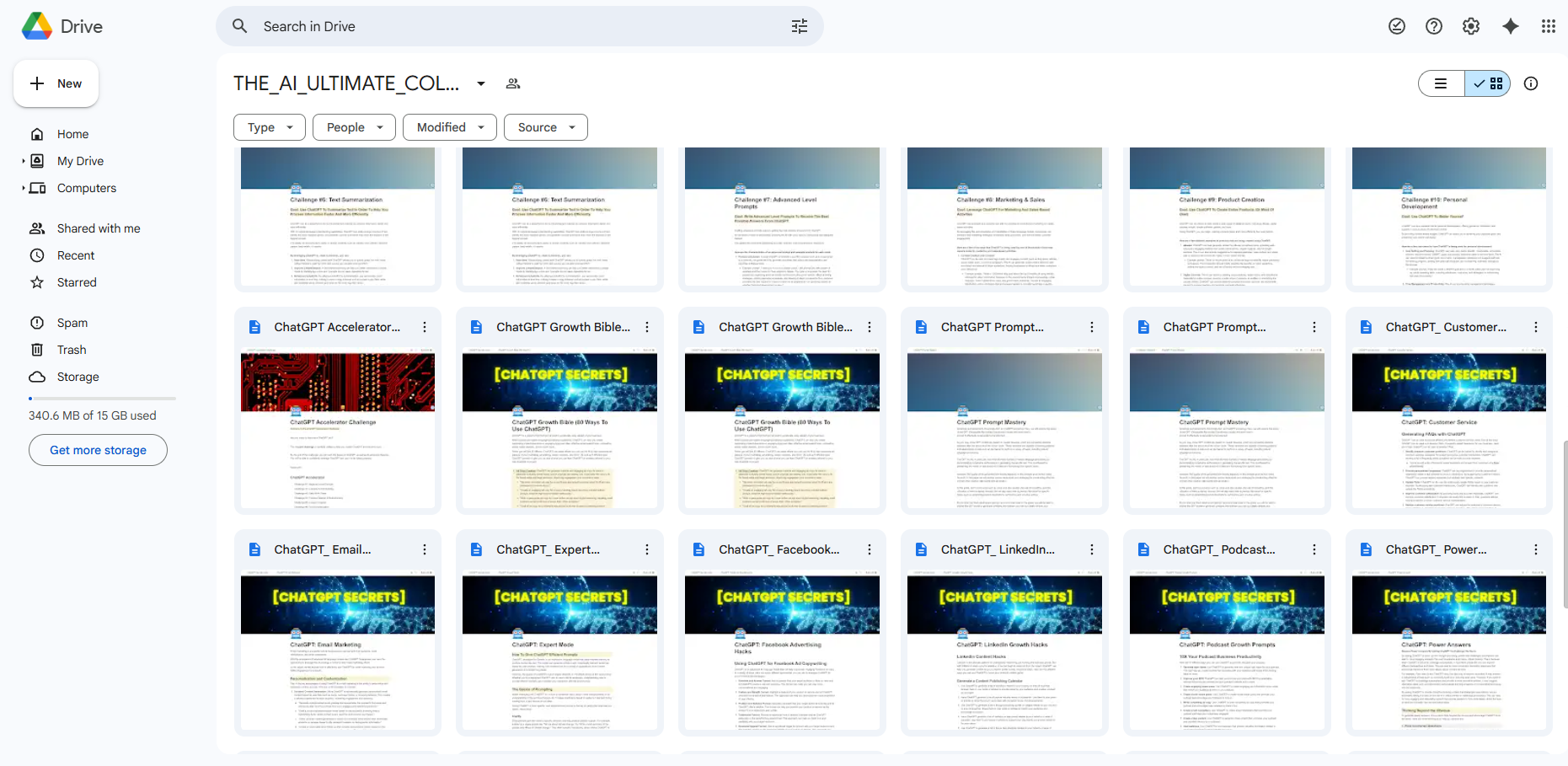The width and height of the screenshot is (1568, 766).
Task: Expand the My Drive tree arrow
Action: (24, 161)
